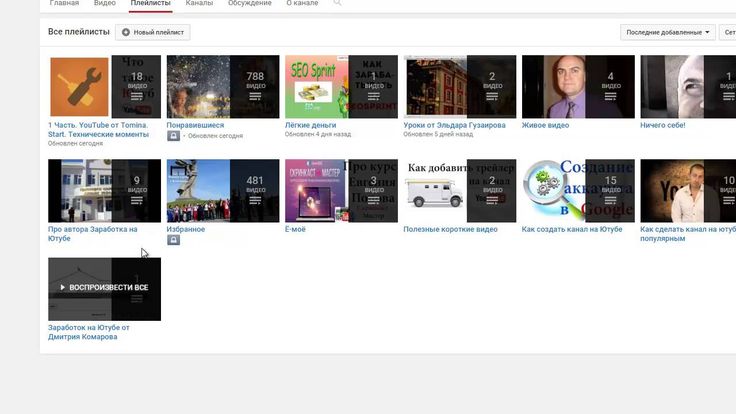The width and height of the screenshot is (736, 414).
Task: Open the Как создать канал на Ютубе link
Action: coord(572,229)
